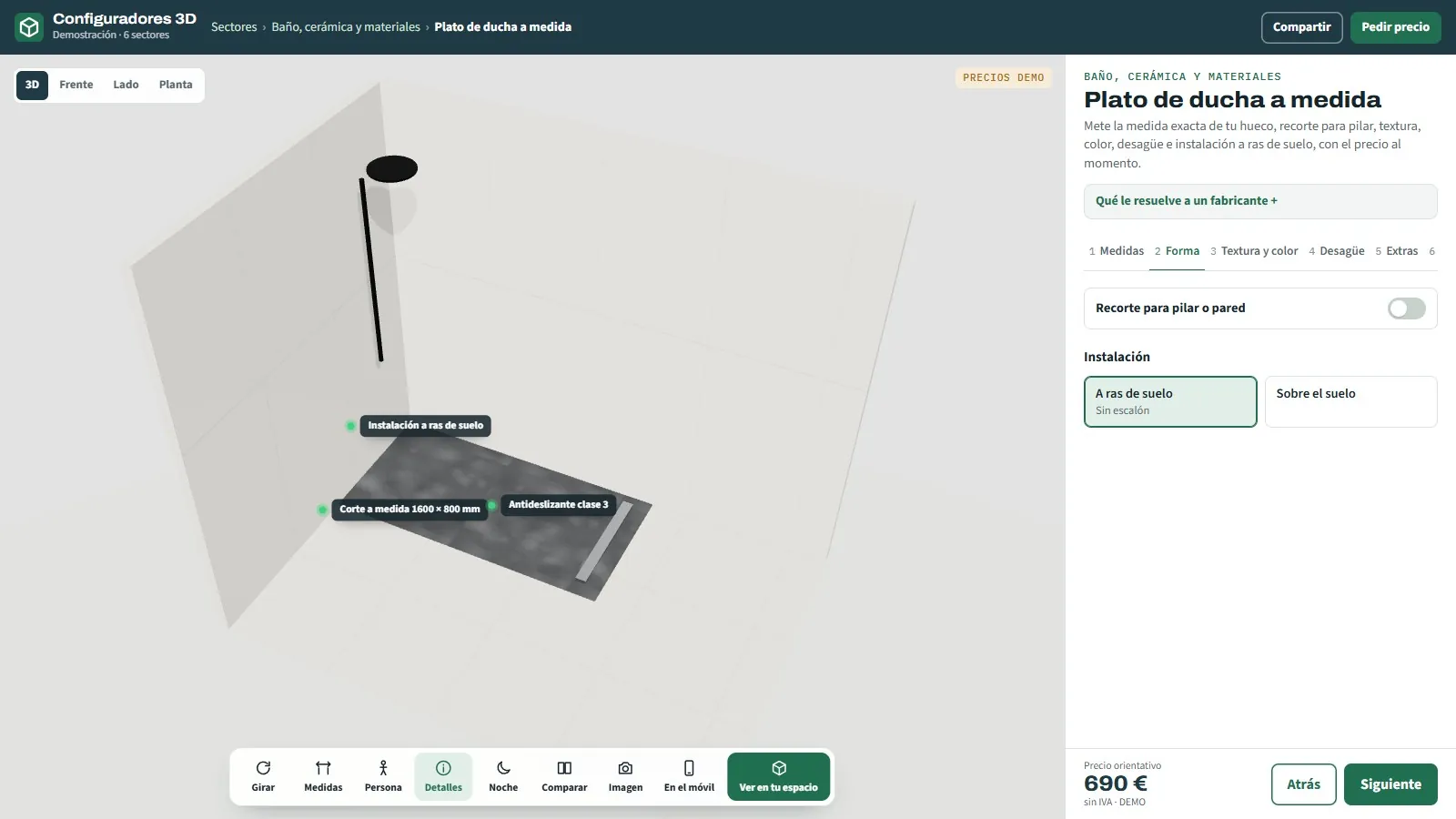1456x819 pixels.
Task: Click the Instalación a ras de suelo hotspot dot
Action: (350, 426)
